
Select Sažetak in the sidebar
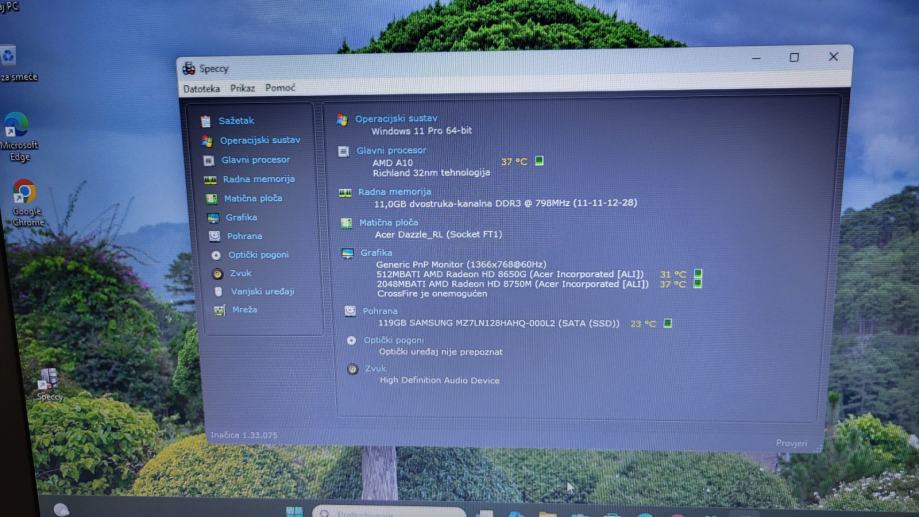point(236,120)
